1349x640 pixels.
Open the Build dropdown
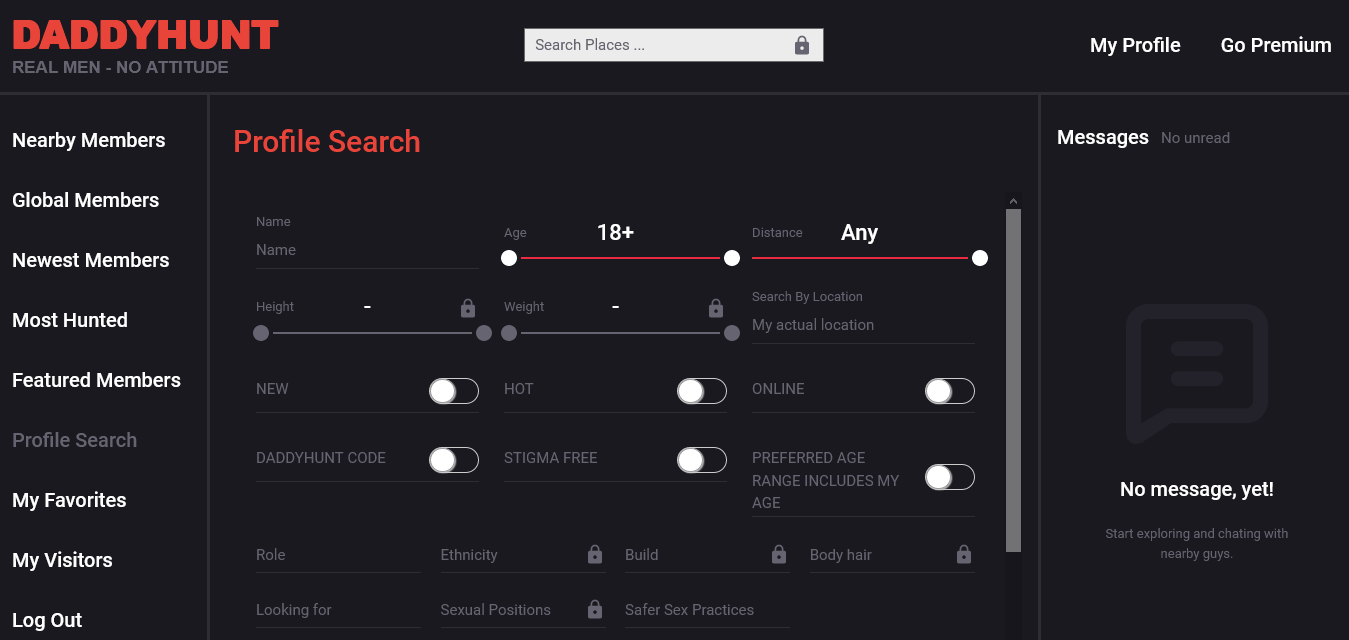[707, 555]
